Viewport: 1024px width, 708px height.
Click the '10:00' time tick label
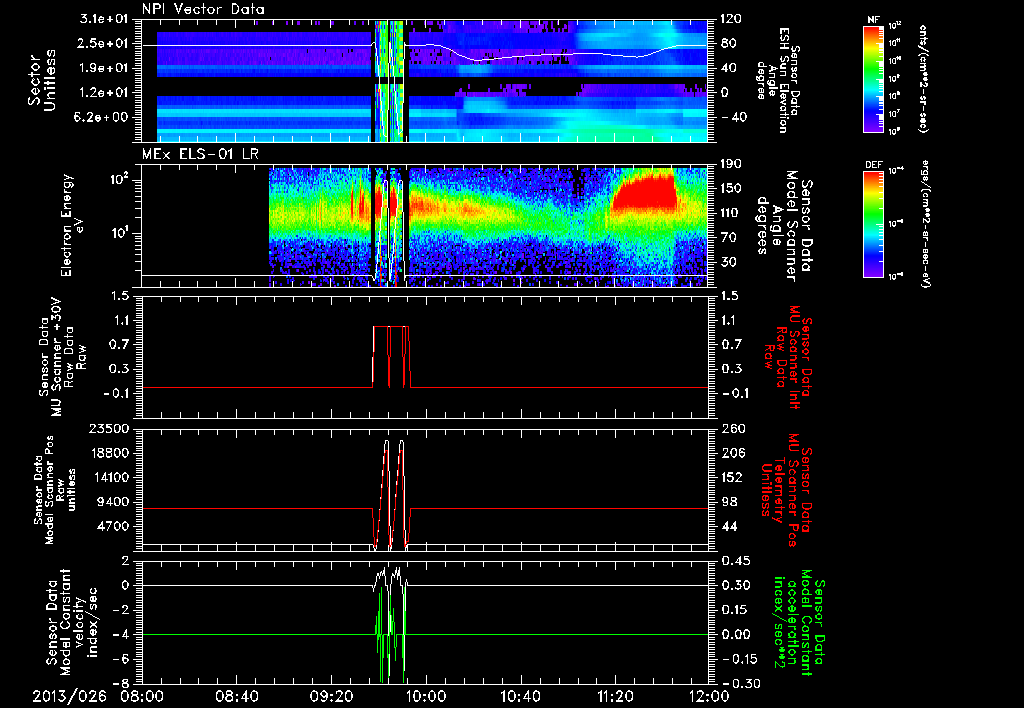click(x=426, y=696)
